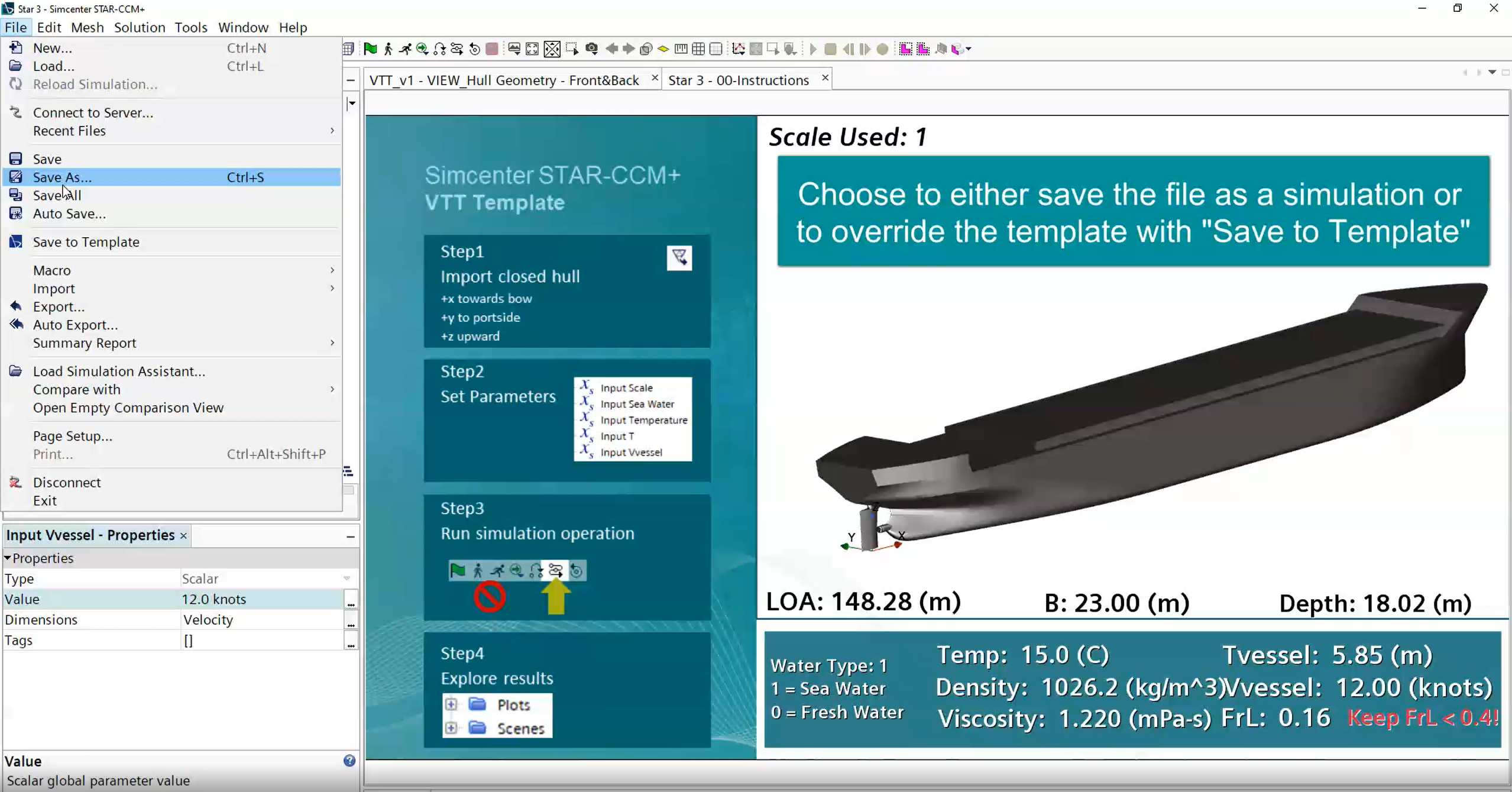Switch to VIEW_Hull Geometry Front&Back tab
Viewport: 1512px width, 792px height.
pyautogui.click(x=504, y=80)
